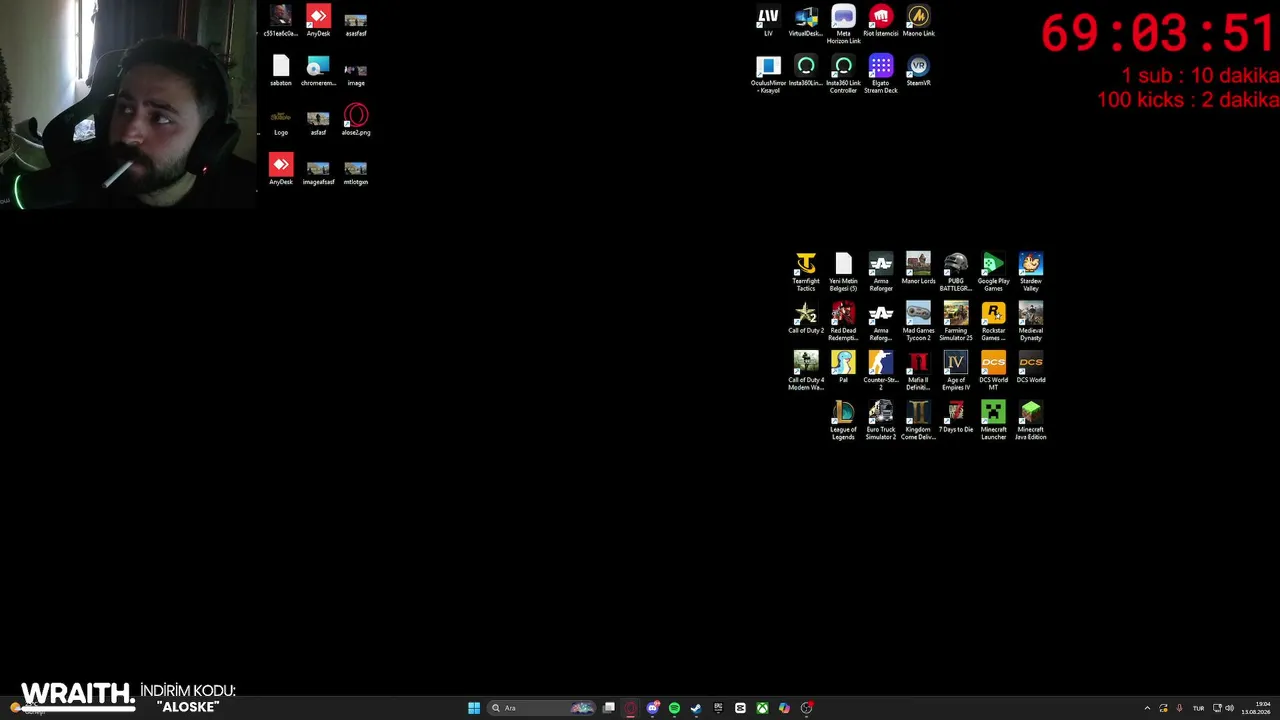
Task: Open Steam from the taskbar
Action: pos(696,708)
